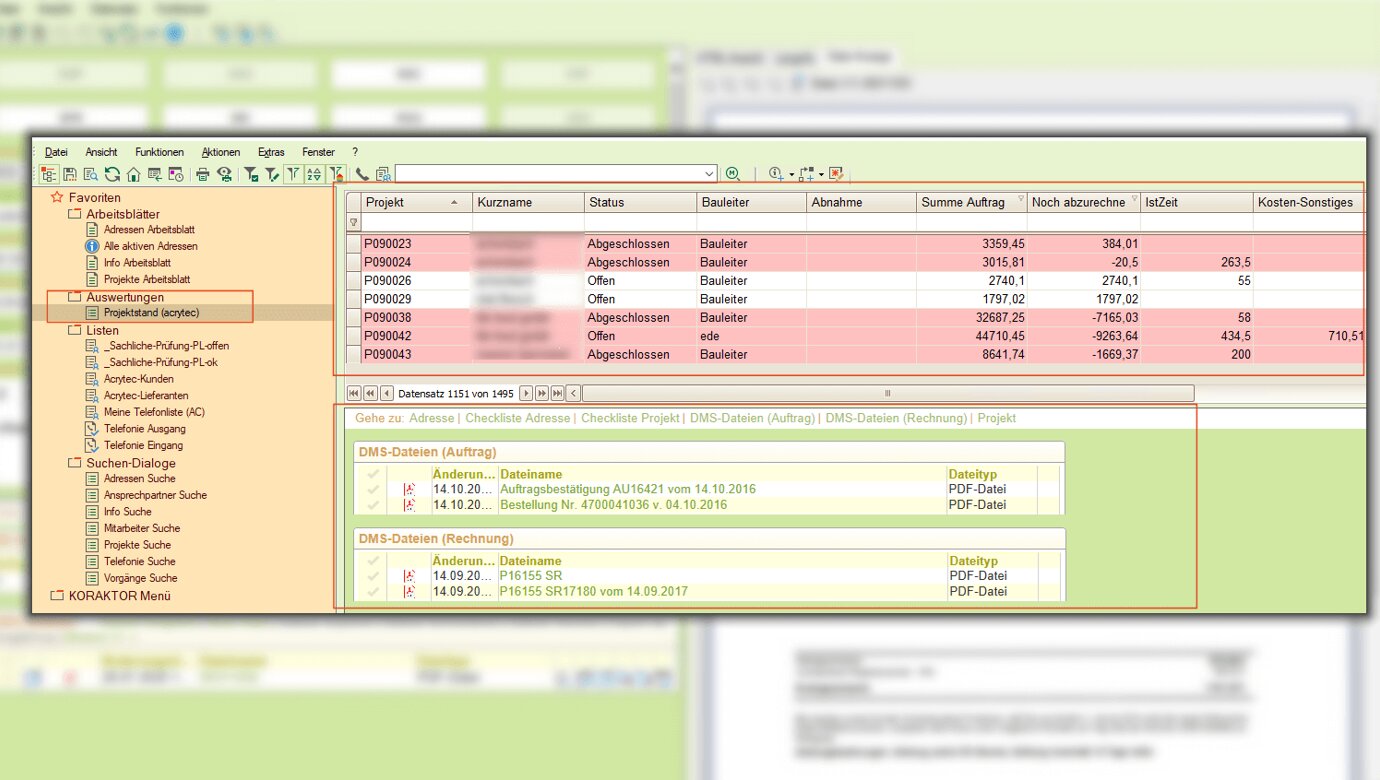1380x780 pixels.
Task: Toggle checkmark beside Auftragsbestätigung AU16421 row
Action: [374, 490]
